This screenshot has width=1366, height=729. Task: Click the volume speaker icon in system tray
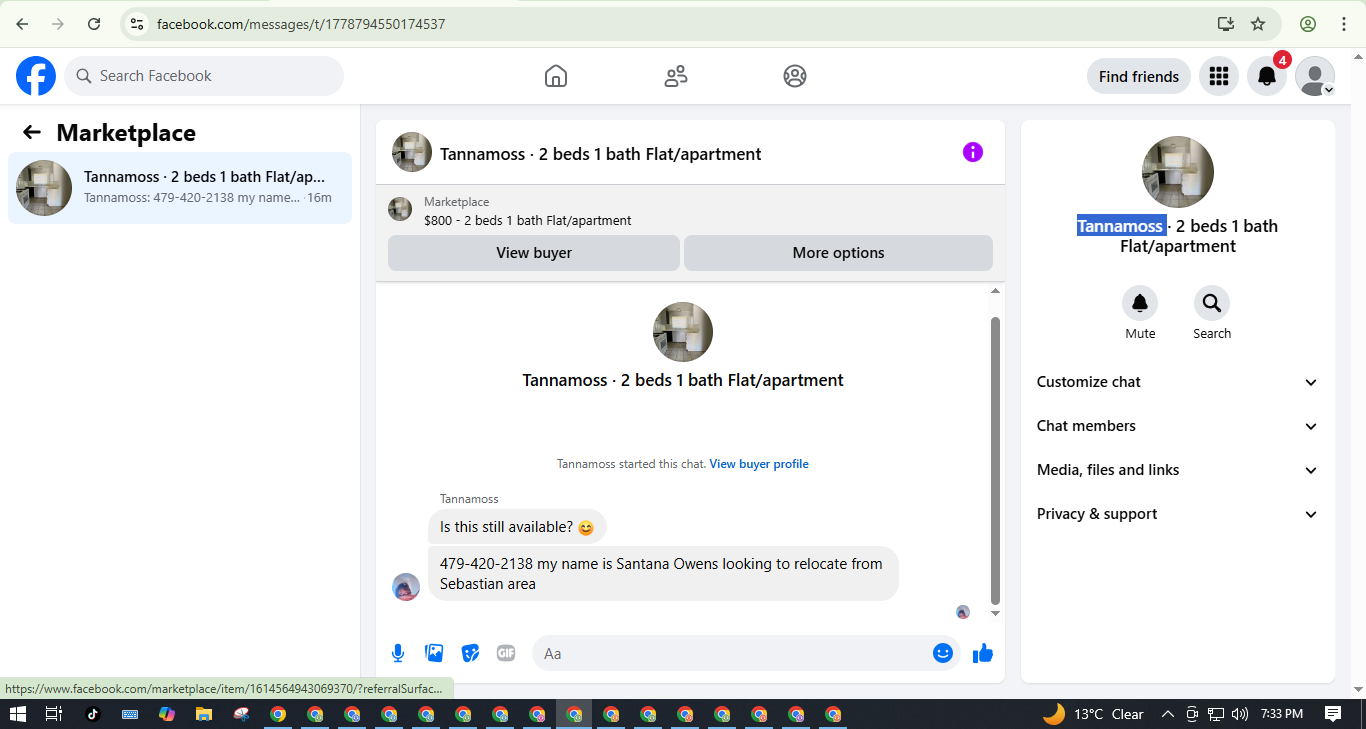point(1240,714)
